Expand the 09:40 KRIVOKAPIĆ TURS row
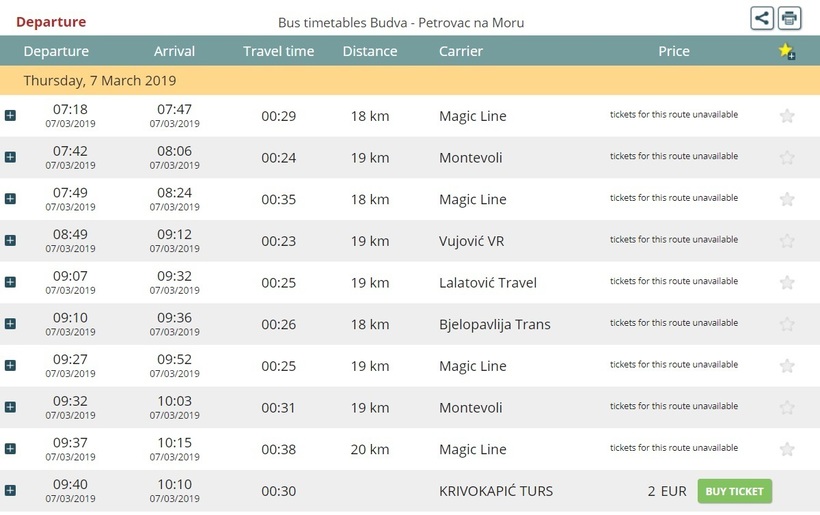 coord(10,490)
